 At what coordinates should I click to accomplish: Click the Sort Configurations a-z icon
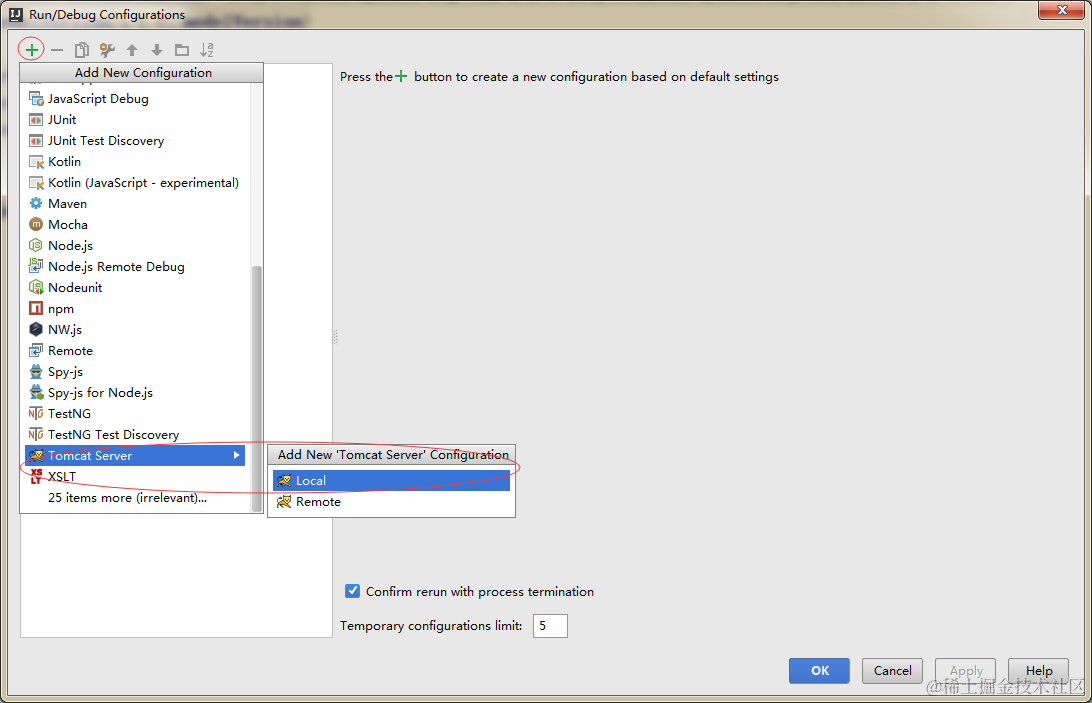tap(207, 49)
